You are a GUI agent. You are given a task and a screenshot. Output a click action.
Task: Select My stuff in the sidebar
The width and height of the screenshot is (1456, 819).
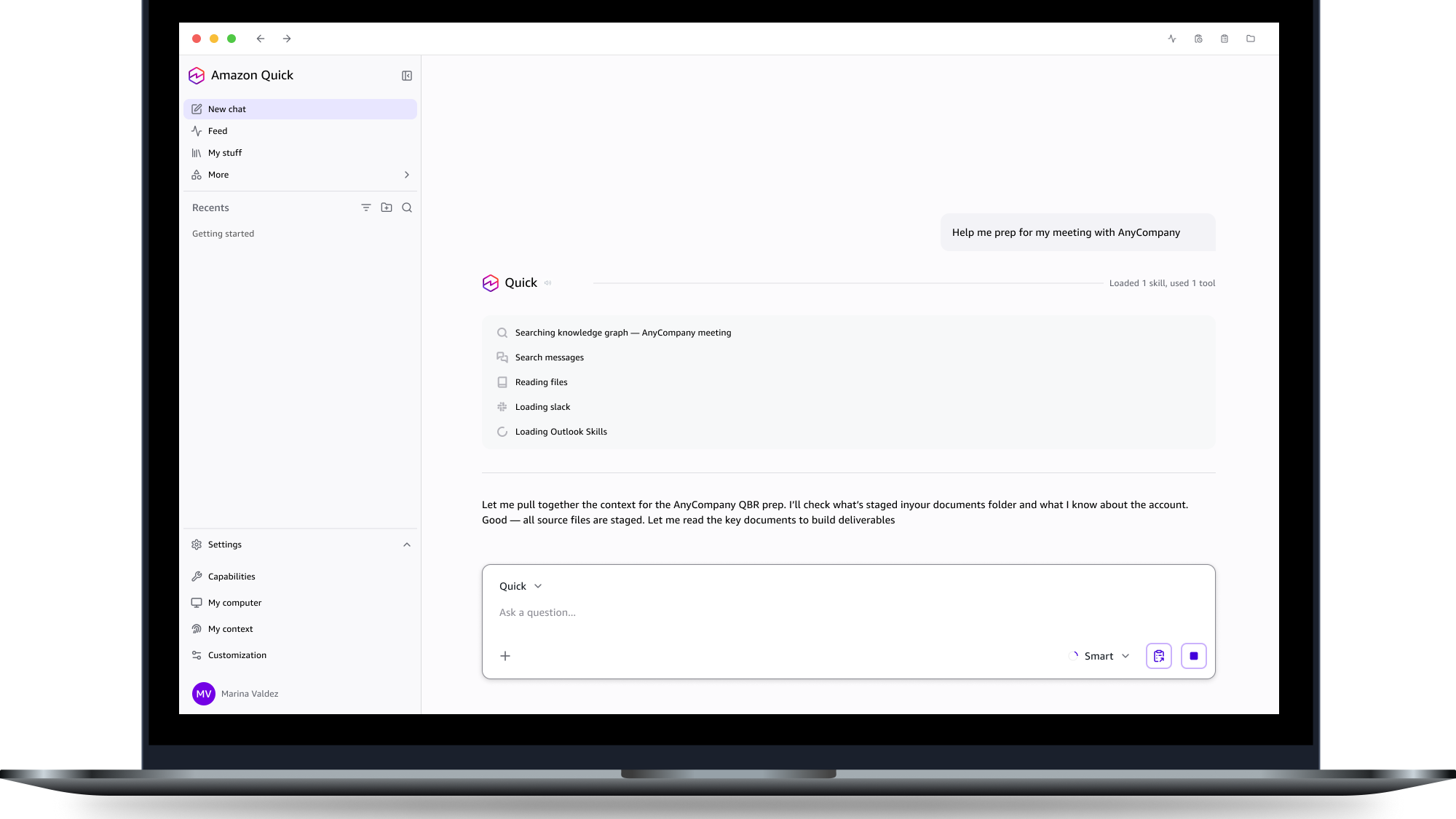(224, 153)
